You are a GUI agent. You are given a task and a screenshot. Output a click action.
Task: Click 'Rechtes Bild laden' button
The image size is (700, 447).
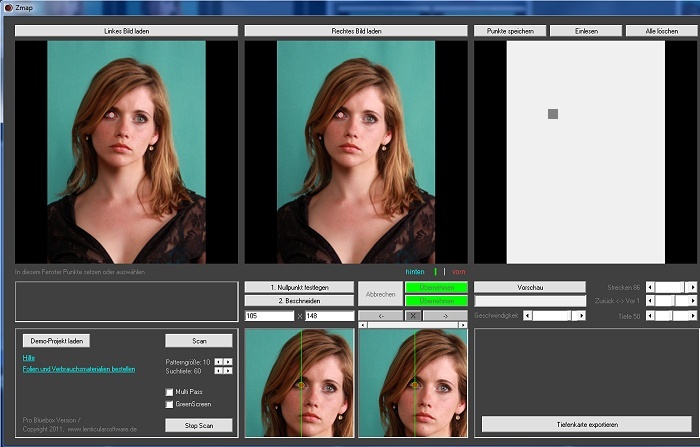[356, 31]
